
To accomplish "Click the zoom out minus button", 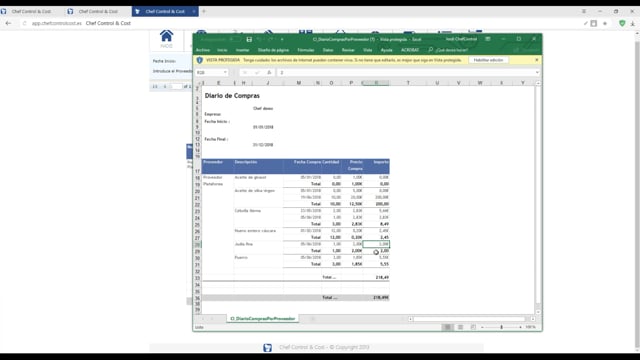I will point(482,327).
